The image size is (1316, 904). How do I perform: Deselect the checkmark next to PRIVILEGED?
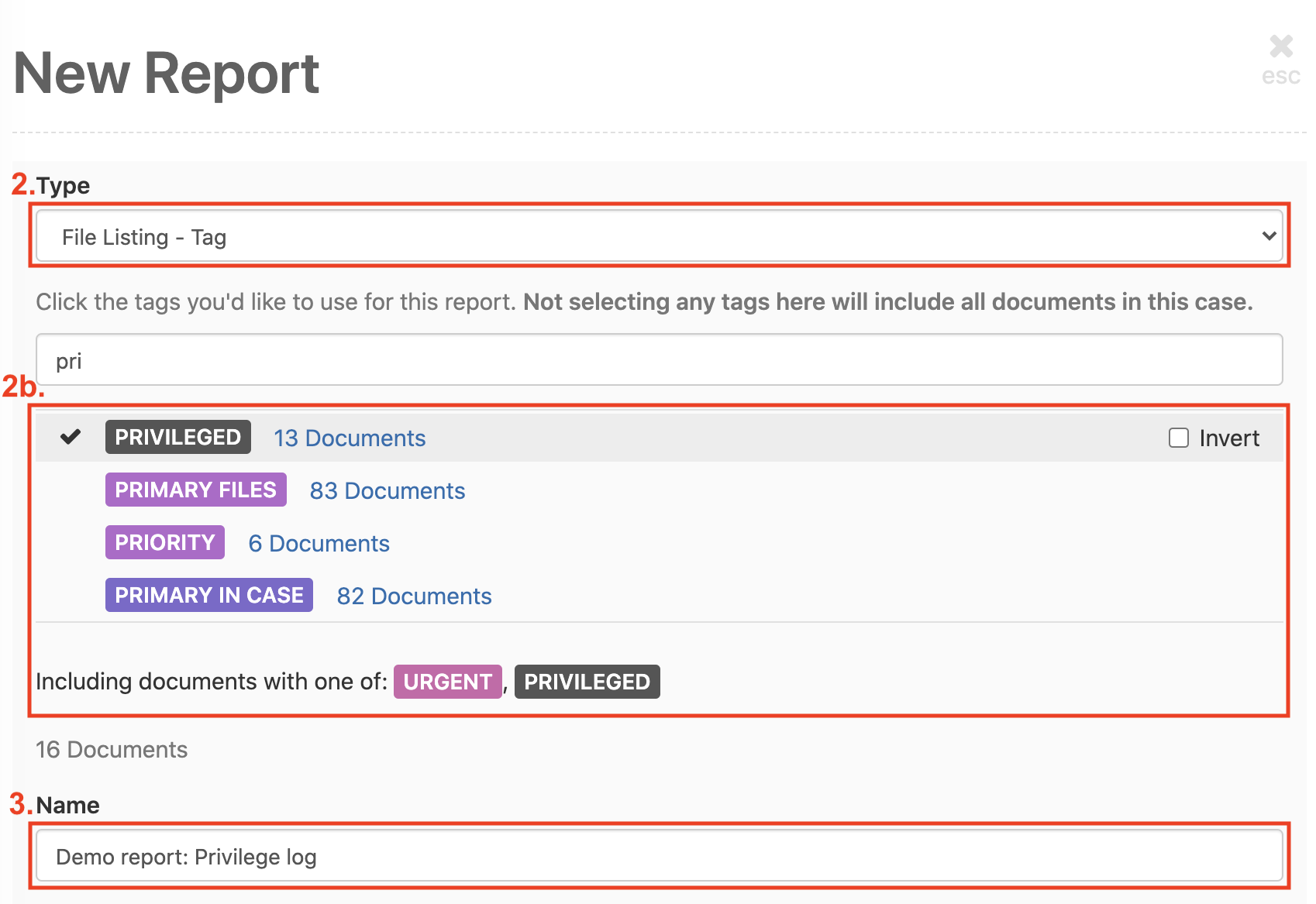[x=71, y=437]
